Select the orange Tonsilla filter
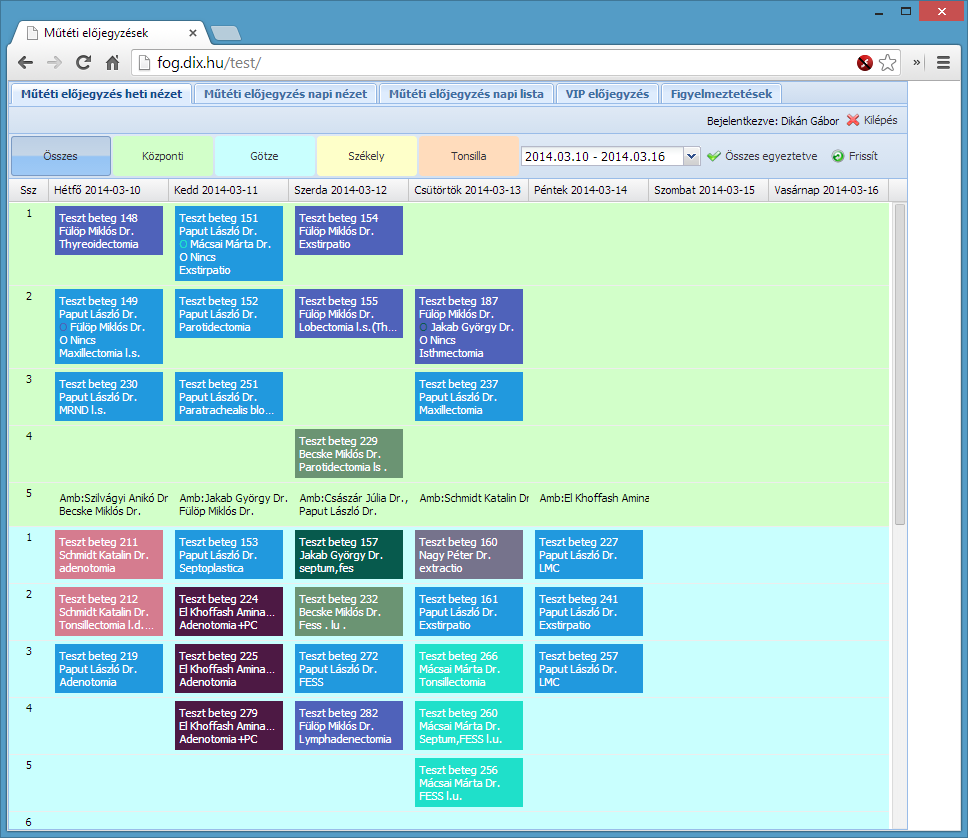 (x=469, y=156)
